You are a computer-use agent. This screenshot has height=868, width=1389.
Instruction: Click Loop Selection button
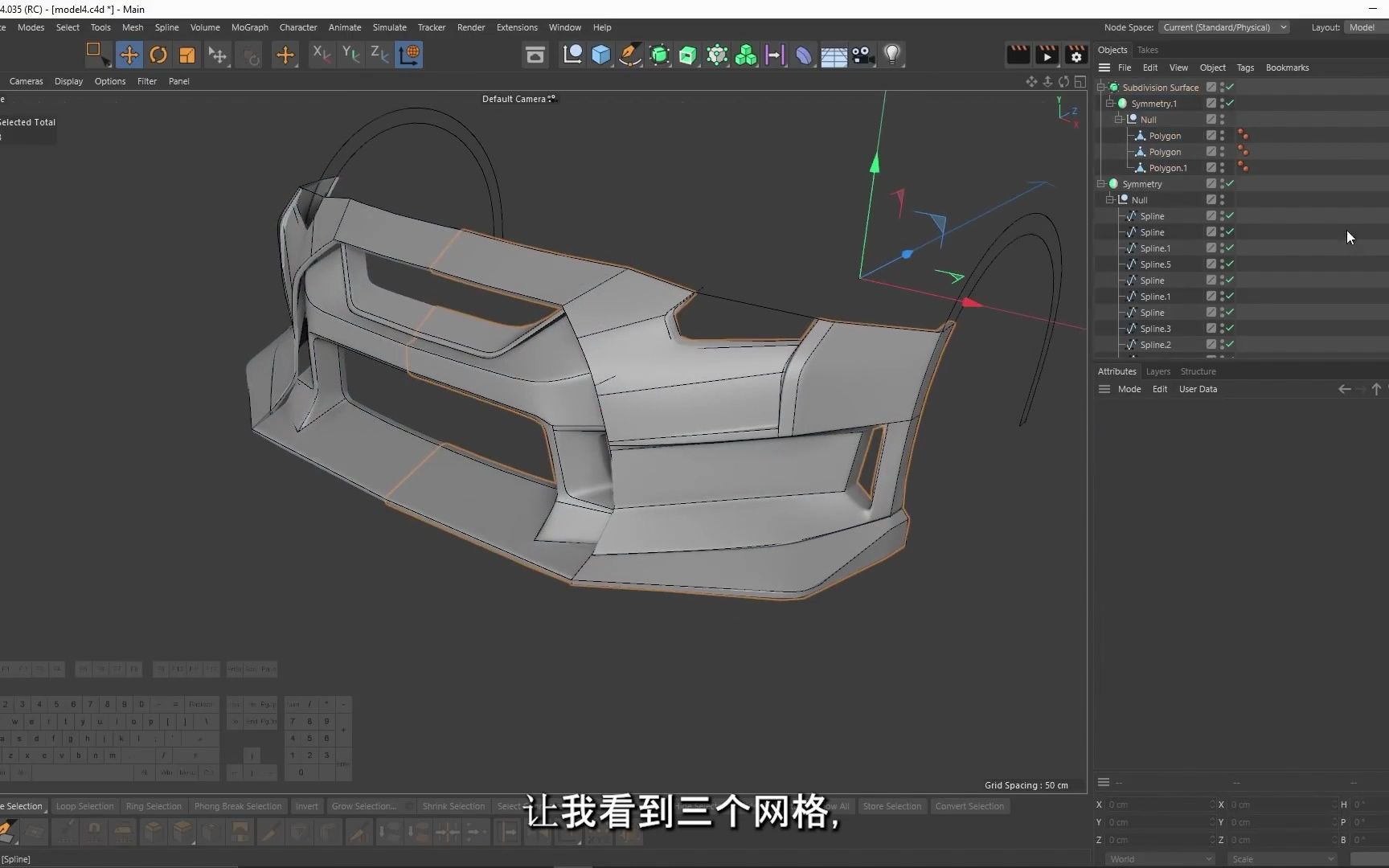coord(85,806)
